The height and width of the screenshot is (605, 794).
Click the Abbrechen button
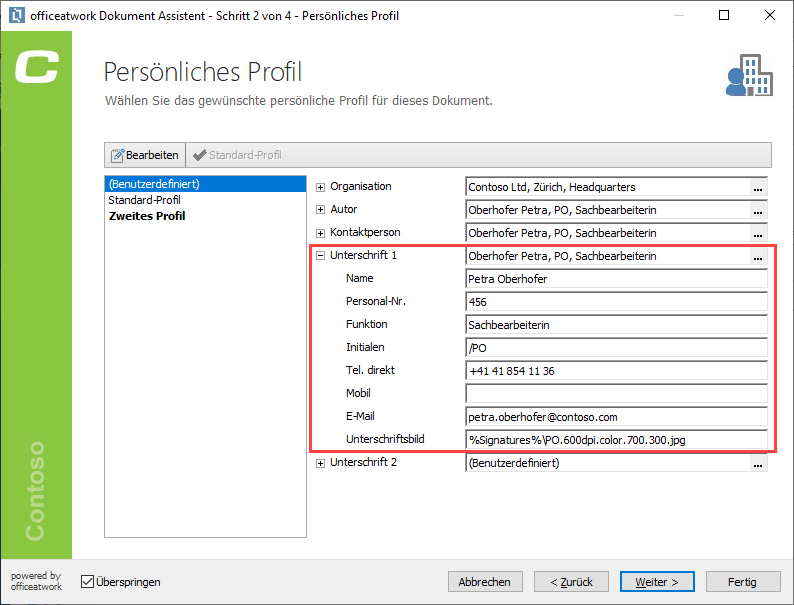[x=485, y=582]
